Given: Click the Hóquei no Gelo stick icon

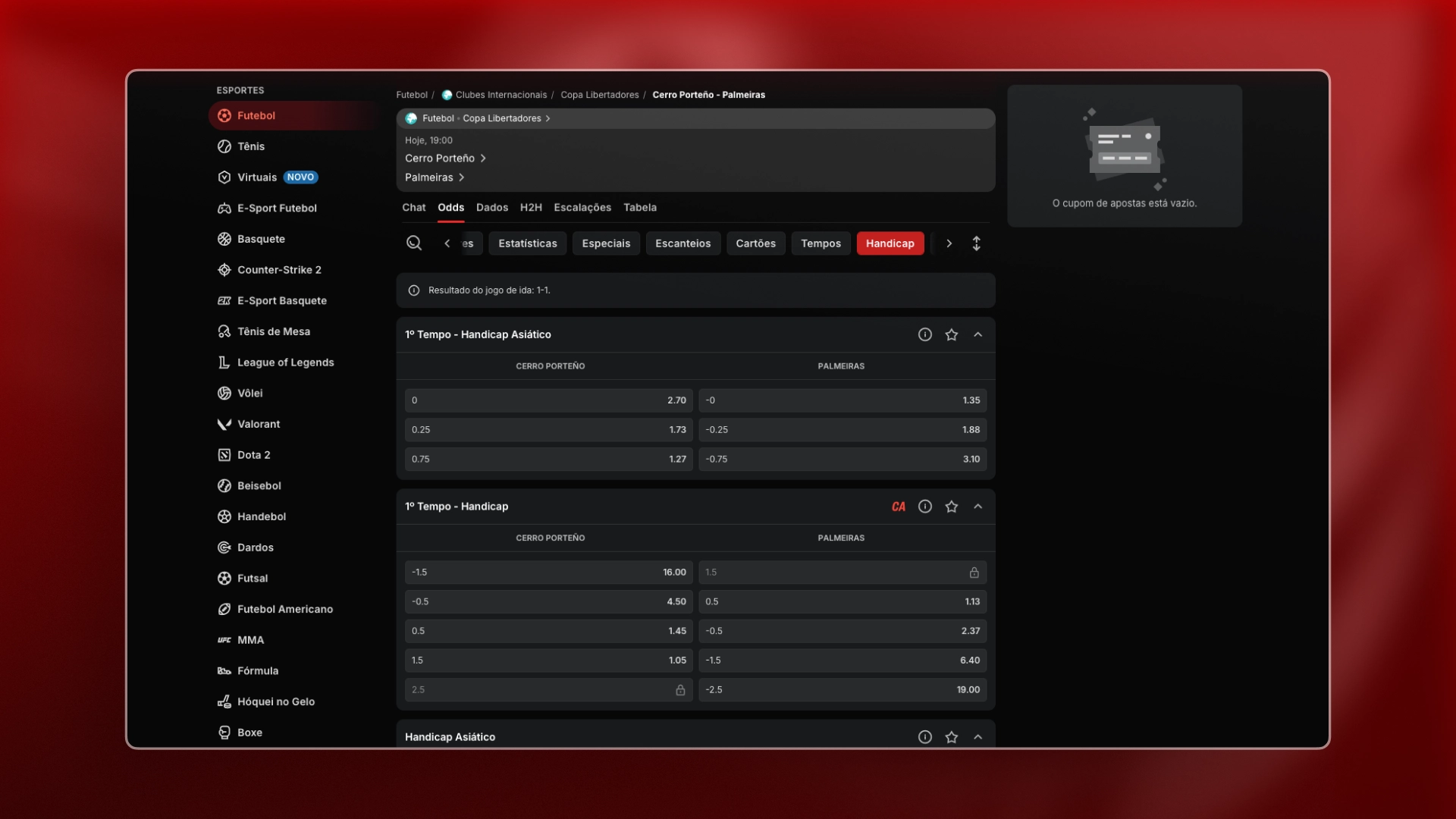Looking at the screenshot, I should (x=224, y=701).
